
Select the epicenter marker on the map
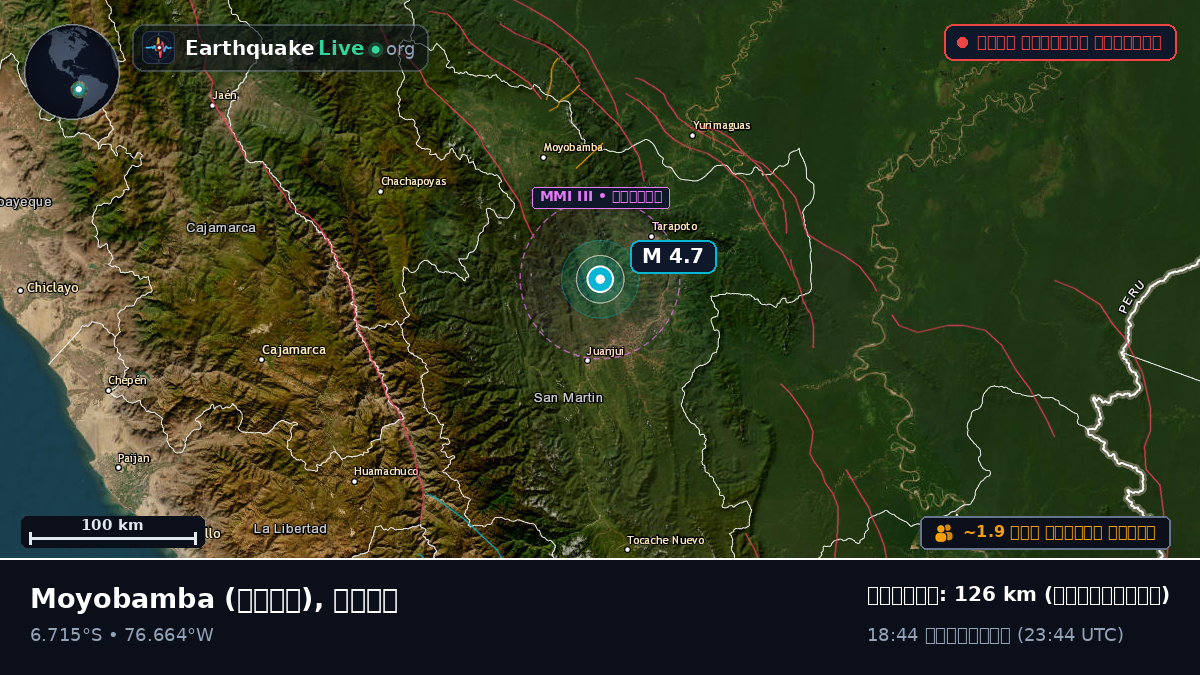coord(600,280)
